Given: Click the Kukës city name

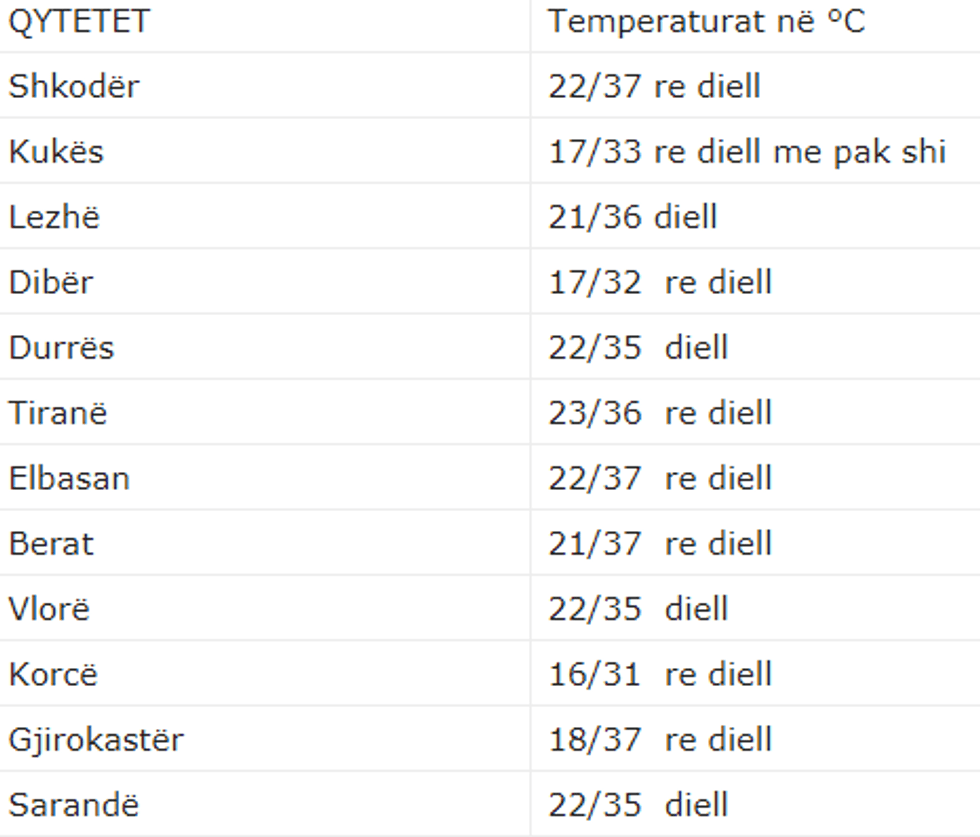Looking at the screenshot, I should pyautogui.click(x=56, y=152).
